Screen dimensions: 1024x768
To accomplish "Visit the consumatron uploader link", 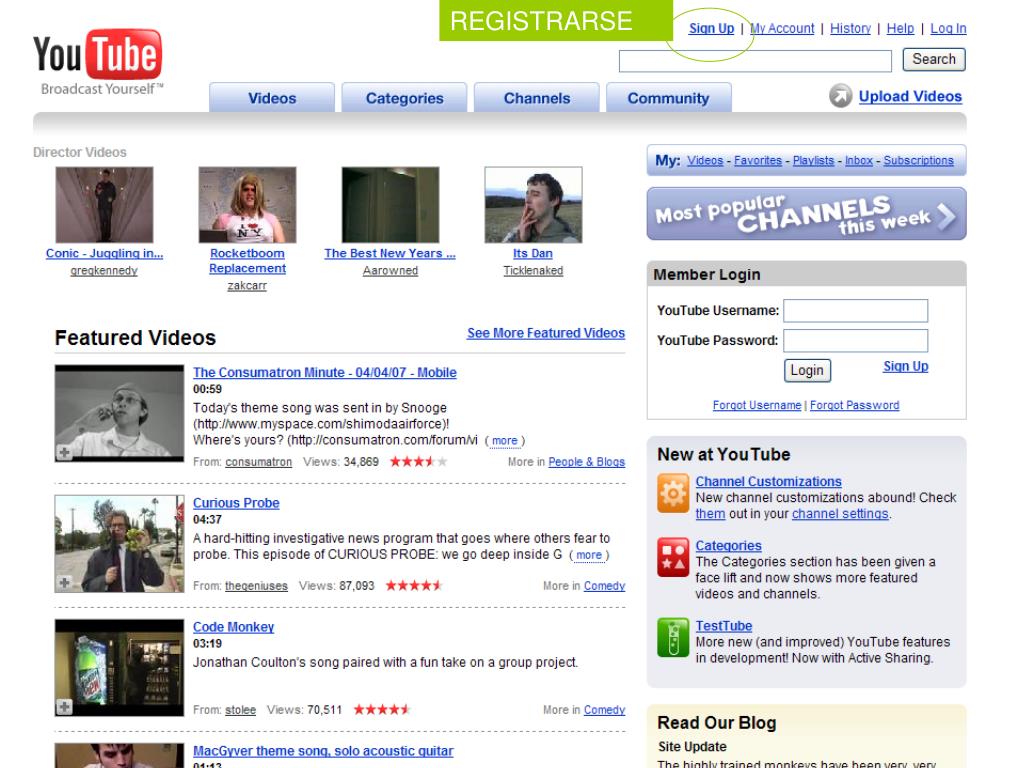I will coord(259,462).
